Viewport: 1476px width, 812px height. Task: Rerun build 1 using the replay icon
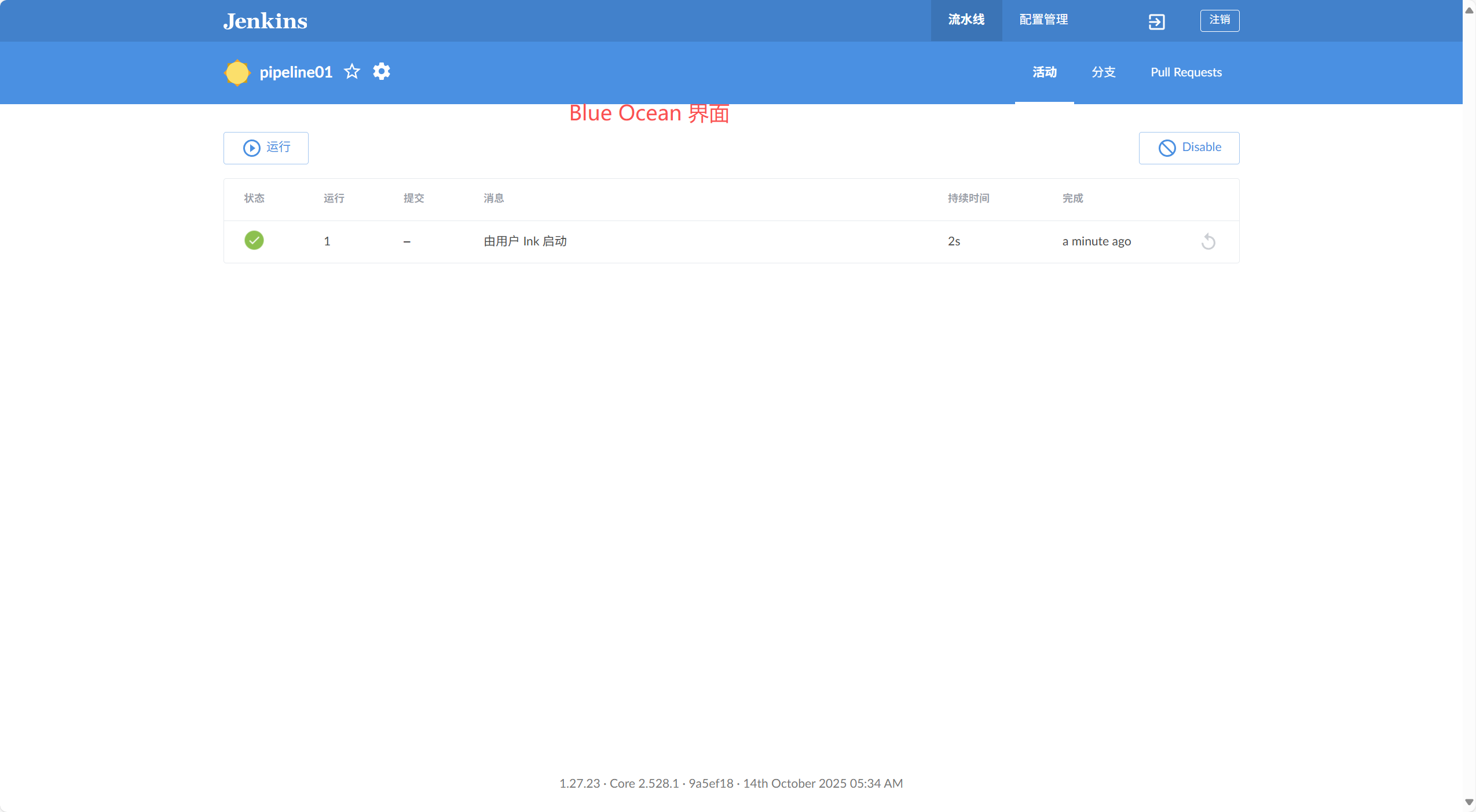(x=1208, y=241)
